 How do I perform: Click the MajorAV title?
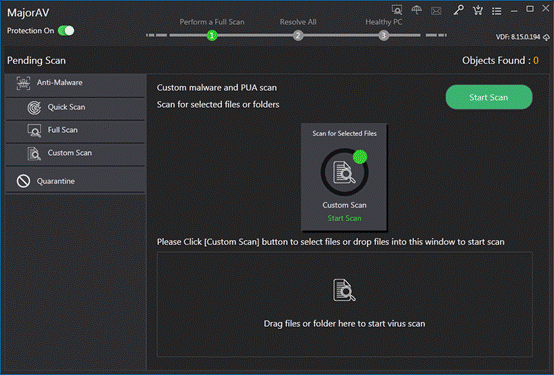[28, 13]
